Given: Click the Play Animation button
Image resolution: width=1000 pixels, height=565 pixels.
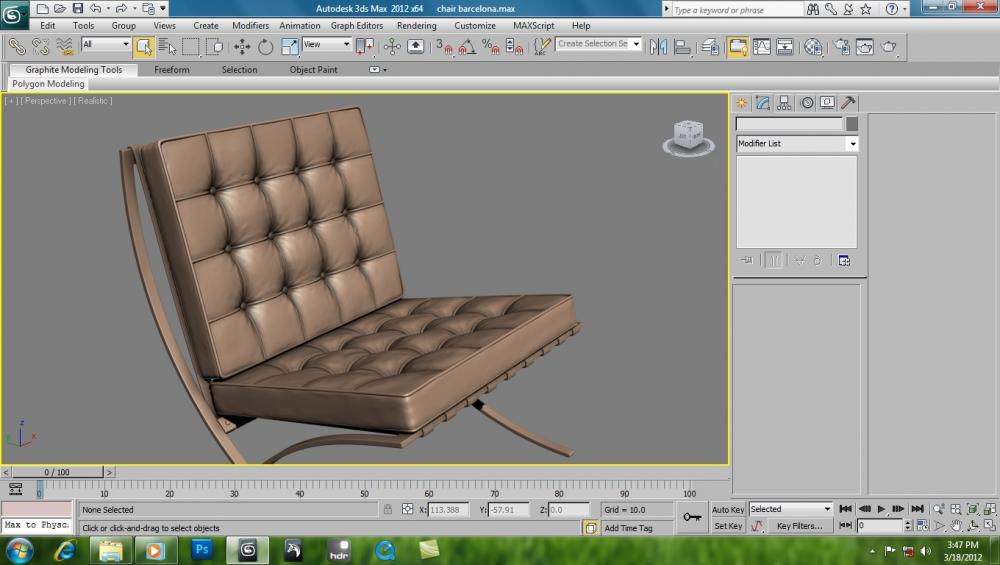Looking at the screenshot, I should tap(881, 509).
